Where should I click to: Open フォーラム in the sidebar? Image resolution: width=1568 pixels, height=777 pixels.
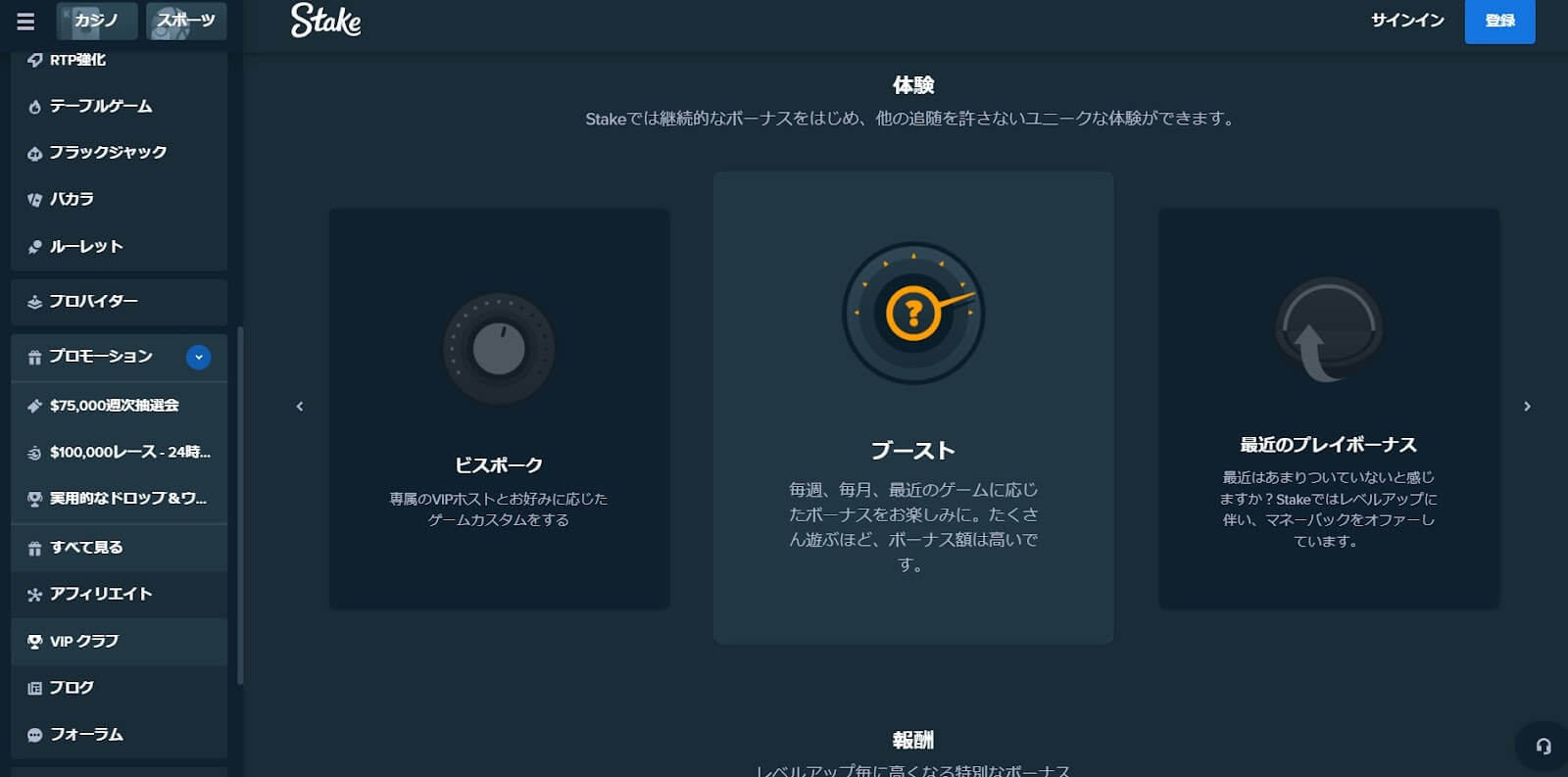click(x=120, y=734)
